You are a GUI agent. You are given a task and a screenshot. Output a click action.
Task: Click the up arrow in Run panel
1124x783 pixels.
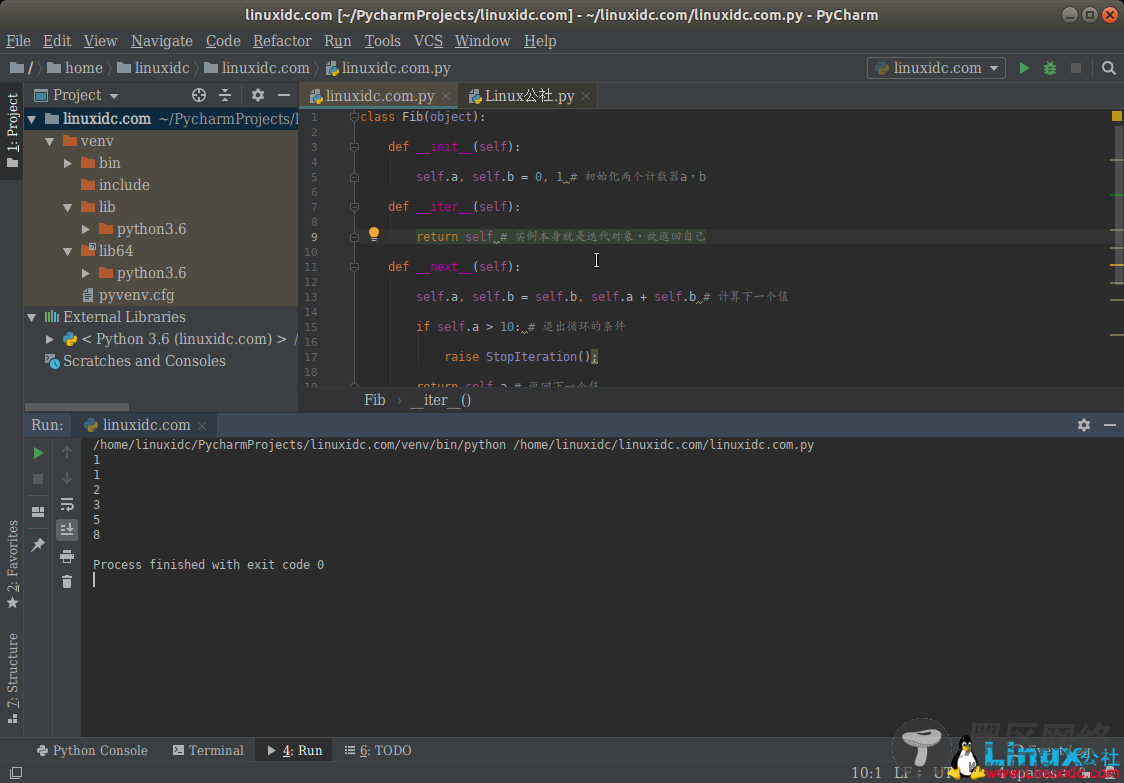click(67, 452)
